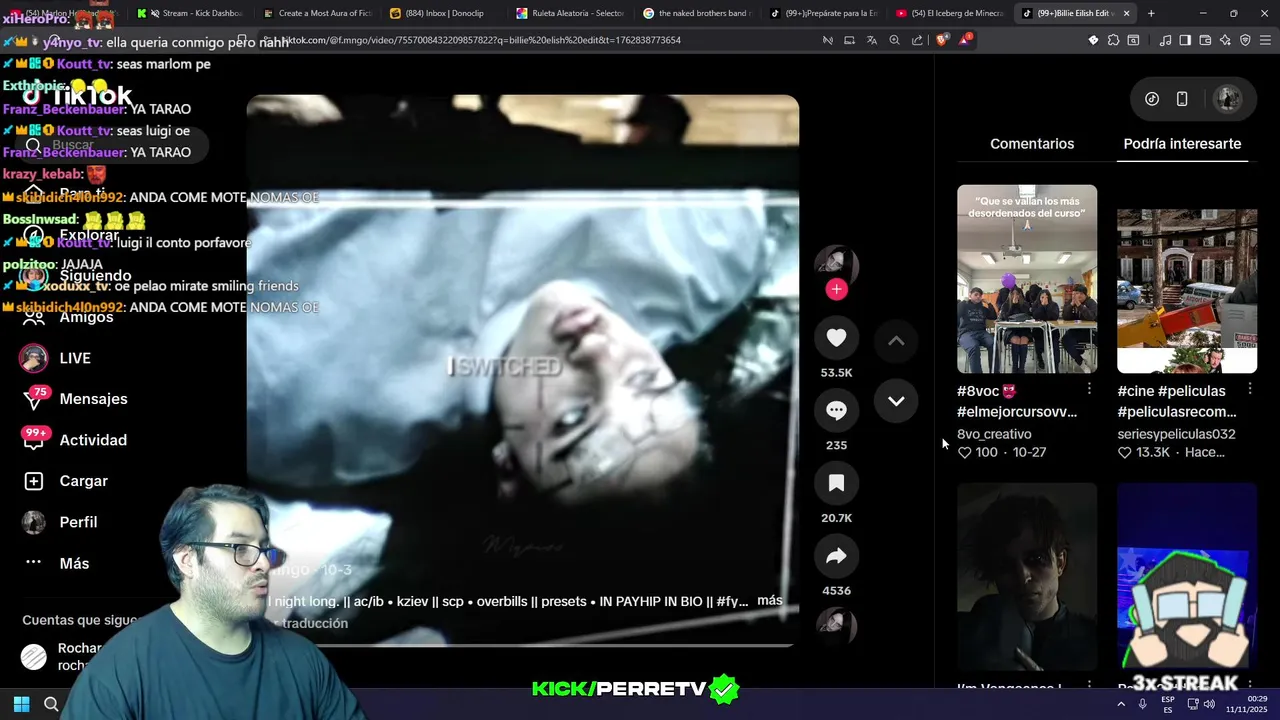The width and height of the screenshot is (1280, 720).
Task: Open a new browser tab
Action: 1151,13
